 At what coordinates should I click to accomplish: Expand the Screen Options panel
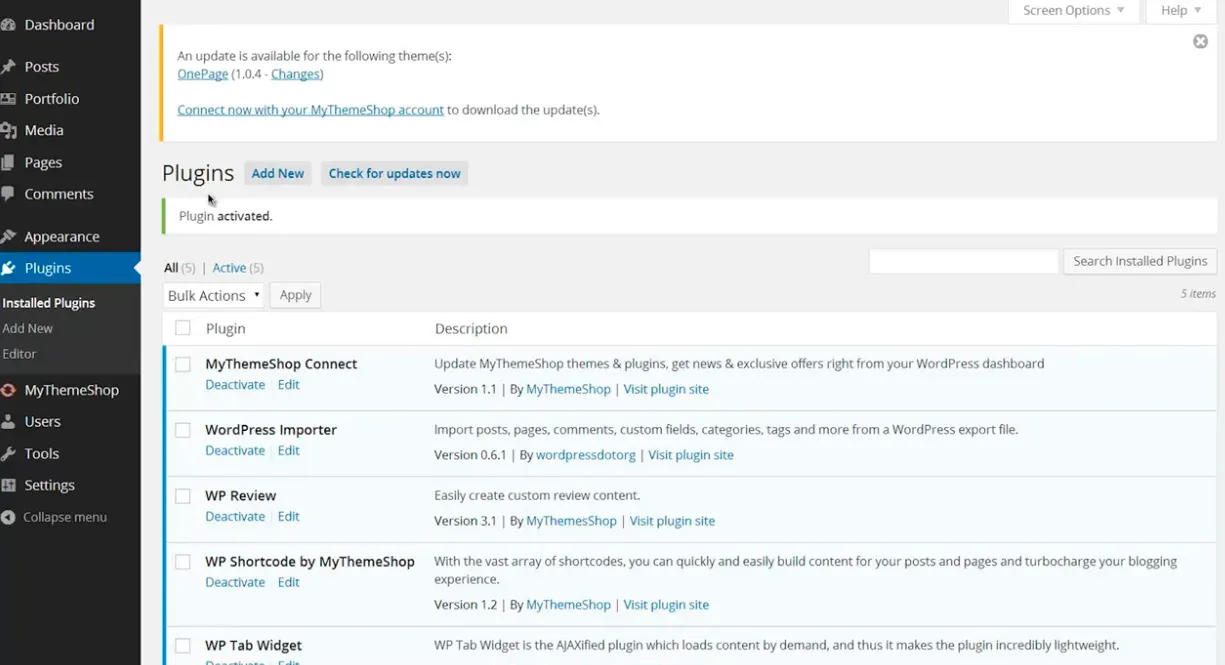point(1073,11)
